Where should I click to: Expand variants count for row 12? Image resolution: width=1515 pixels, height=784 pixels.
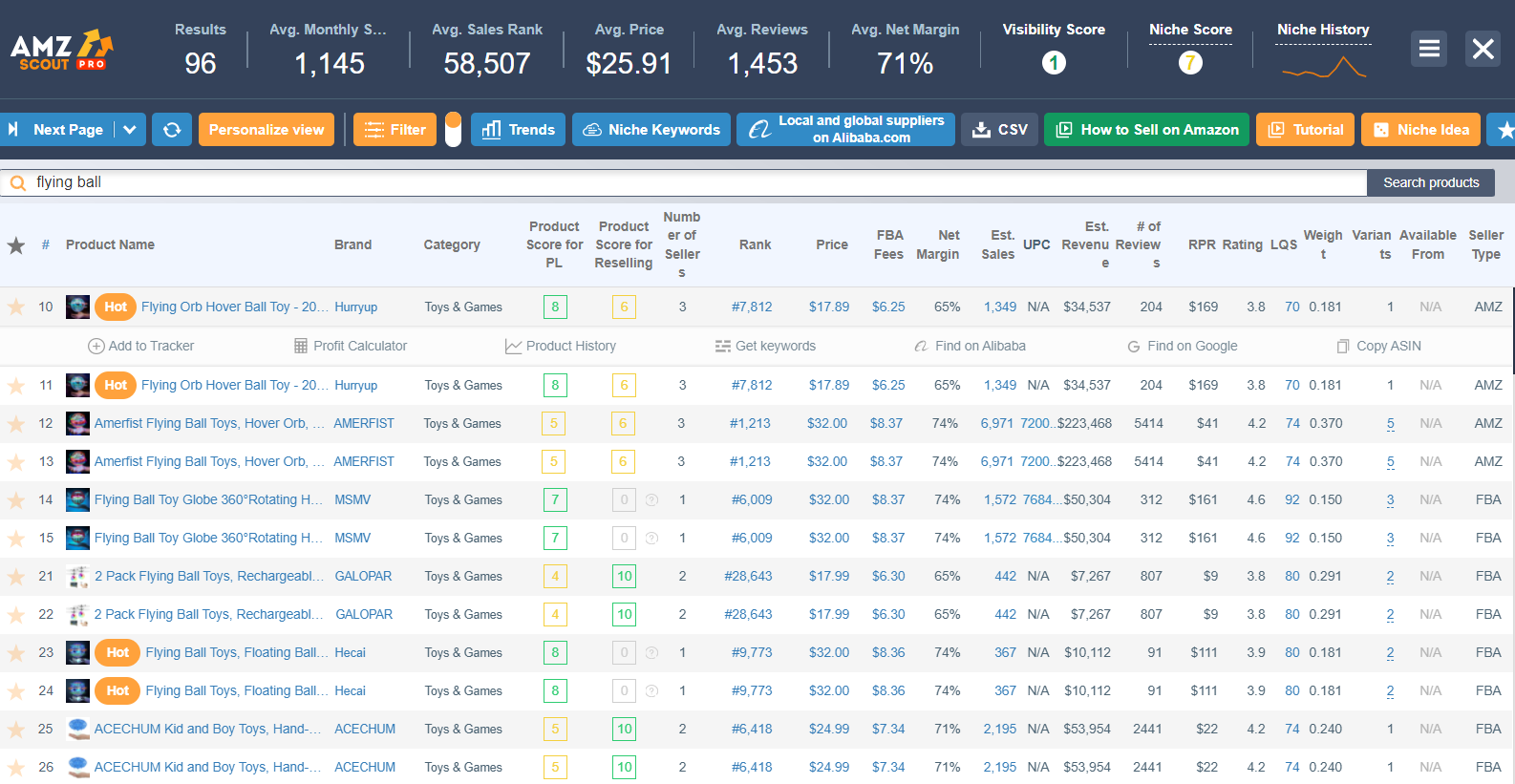pyautogui.click(x=1390, y=424)
